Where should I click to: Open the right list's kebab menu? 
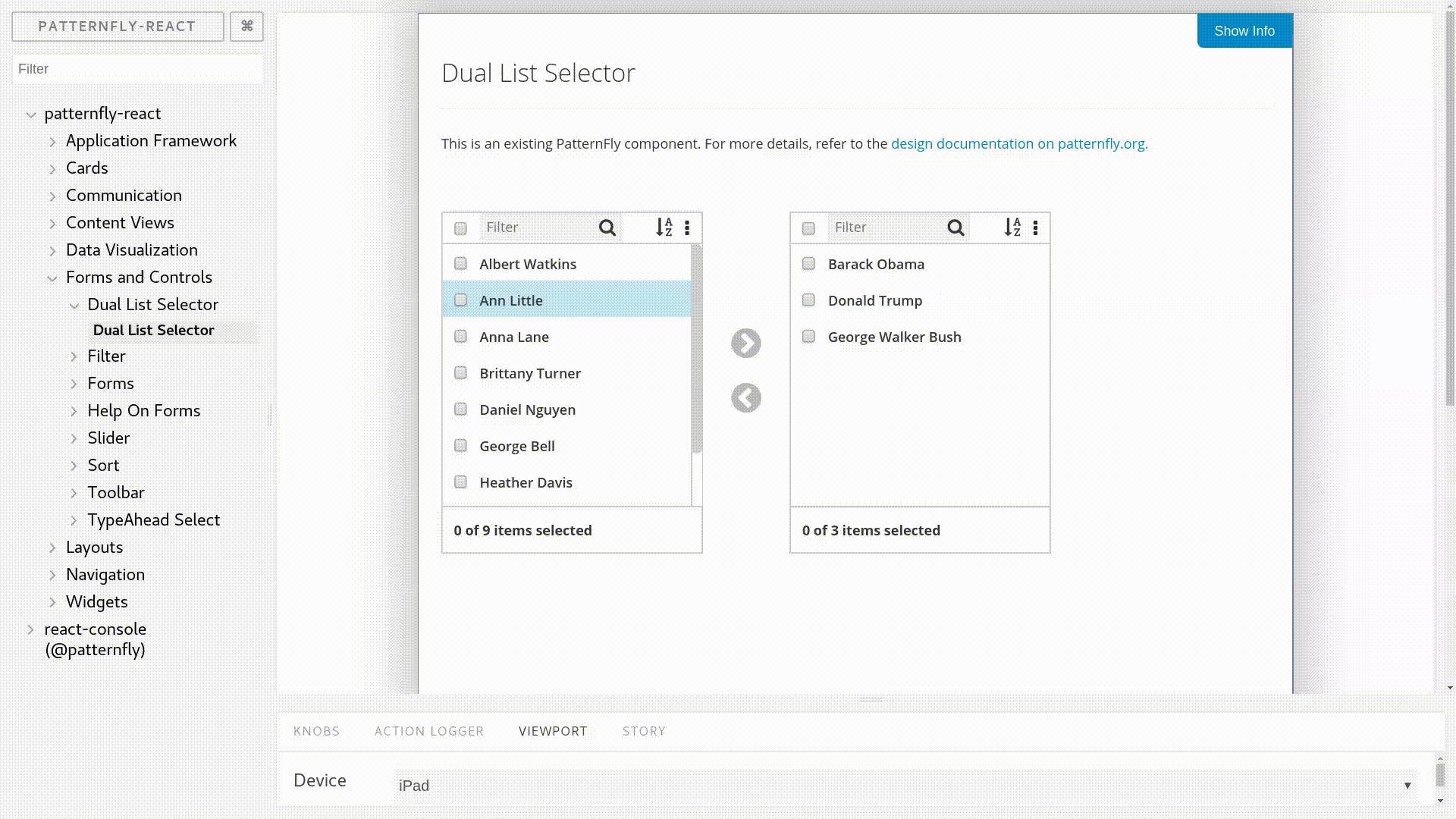point(1035,227)
